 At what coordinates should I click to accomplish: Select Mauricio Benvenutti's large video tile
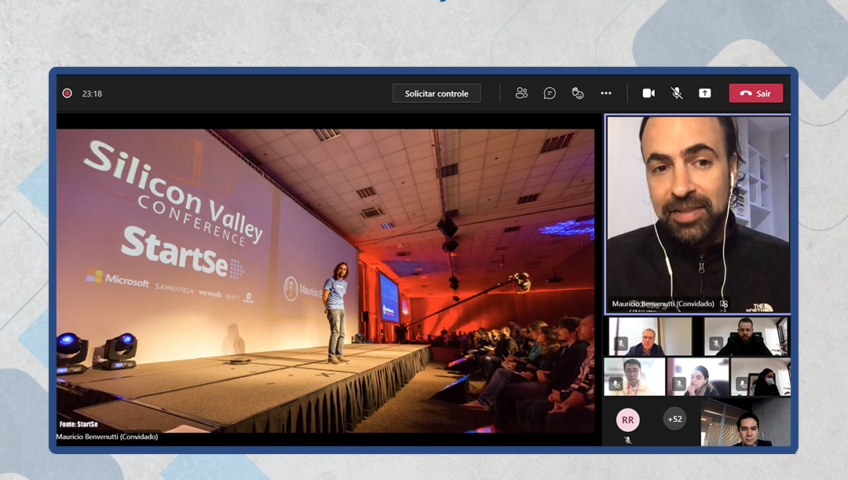[697, 215]
